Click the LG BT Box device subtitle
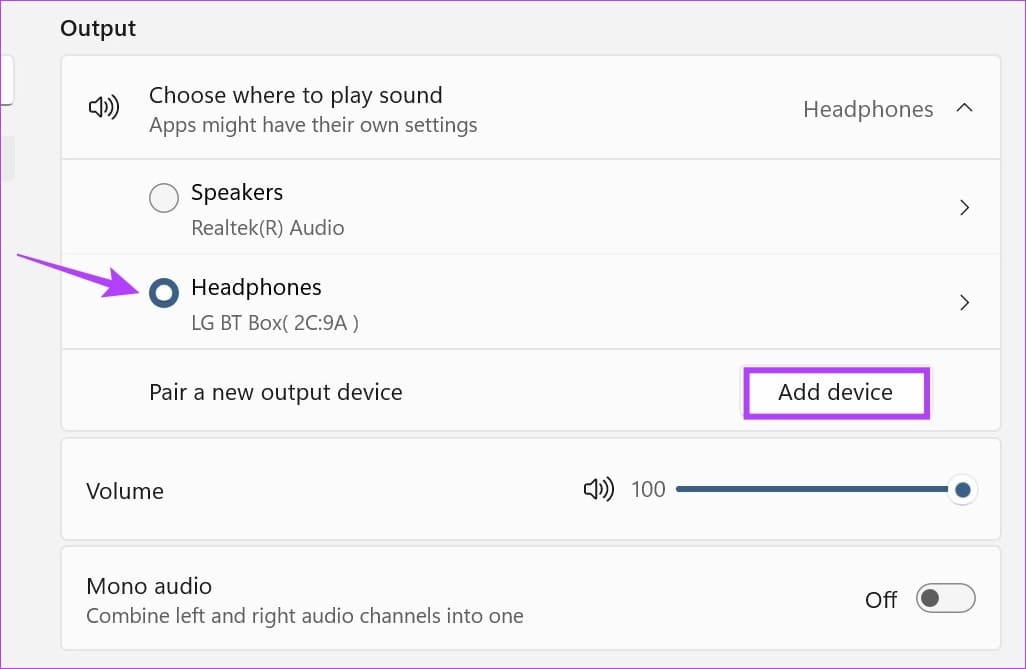 [x=274, y=323]
